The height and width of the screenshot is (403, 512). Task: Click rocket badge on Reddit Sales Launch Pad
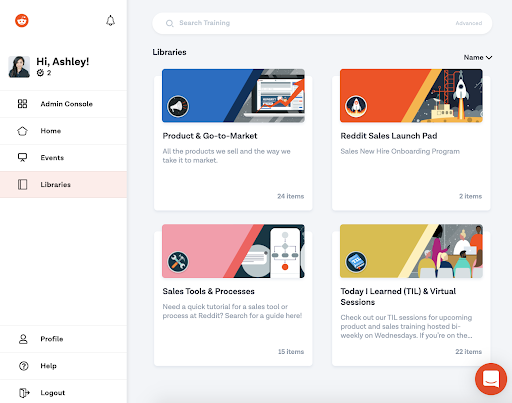point(356,107)
